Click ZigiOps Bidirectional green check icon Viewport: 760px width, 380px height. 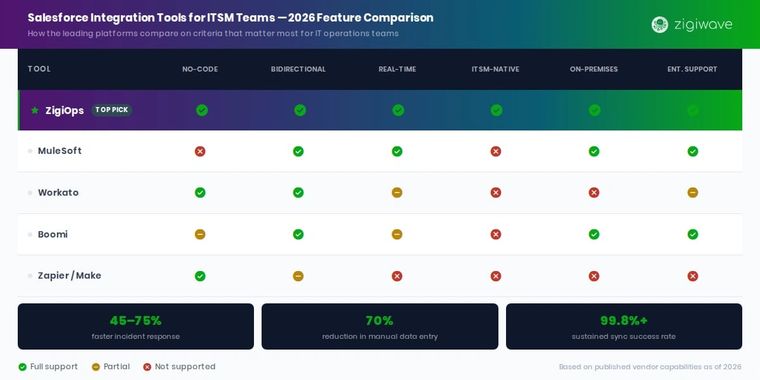click(300, 111)
